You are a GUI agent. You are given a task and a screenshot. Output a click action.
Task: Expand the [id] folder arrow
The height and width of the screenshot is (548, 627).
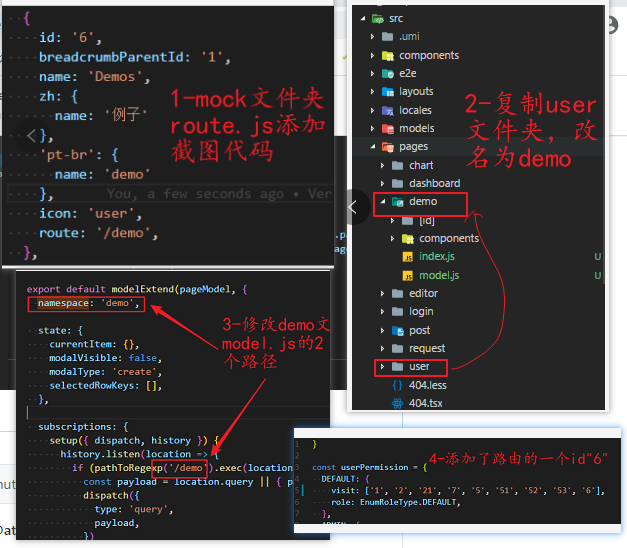(x=393, y=220)
